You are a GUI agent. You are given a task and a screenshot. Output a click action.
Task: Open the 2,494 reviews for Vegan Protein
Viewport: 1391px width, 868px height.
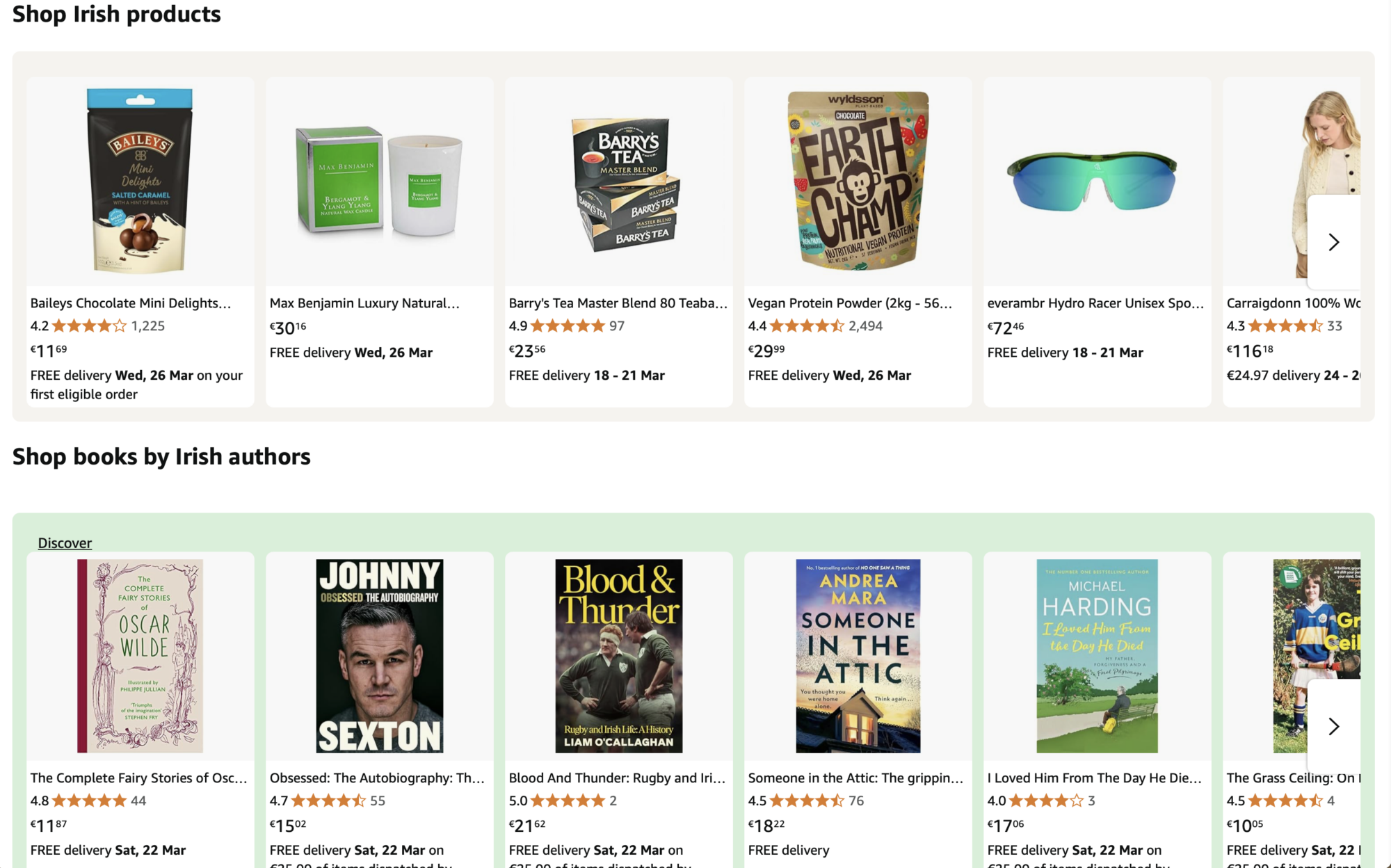(866, 325)
